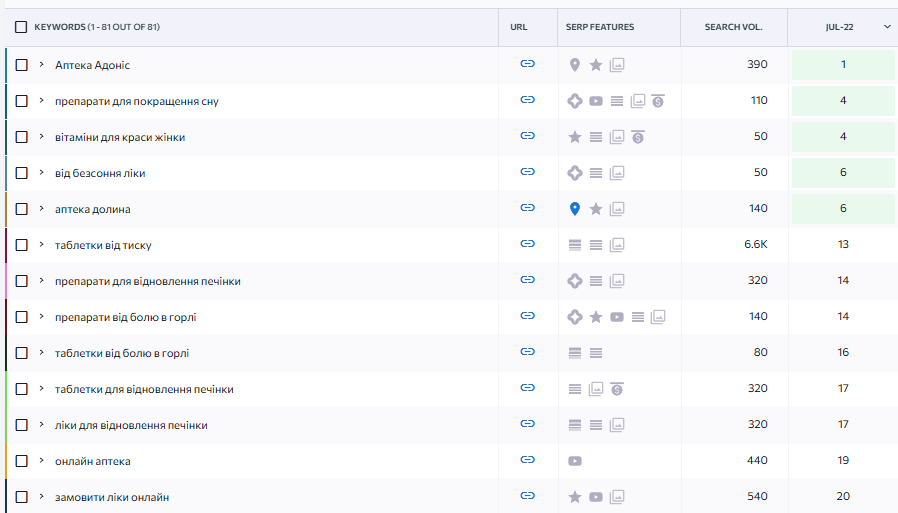
Task: Click knowledge icon for від безсоння ліки
Action: (575, 173)
